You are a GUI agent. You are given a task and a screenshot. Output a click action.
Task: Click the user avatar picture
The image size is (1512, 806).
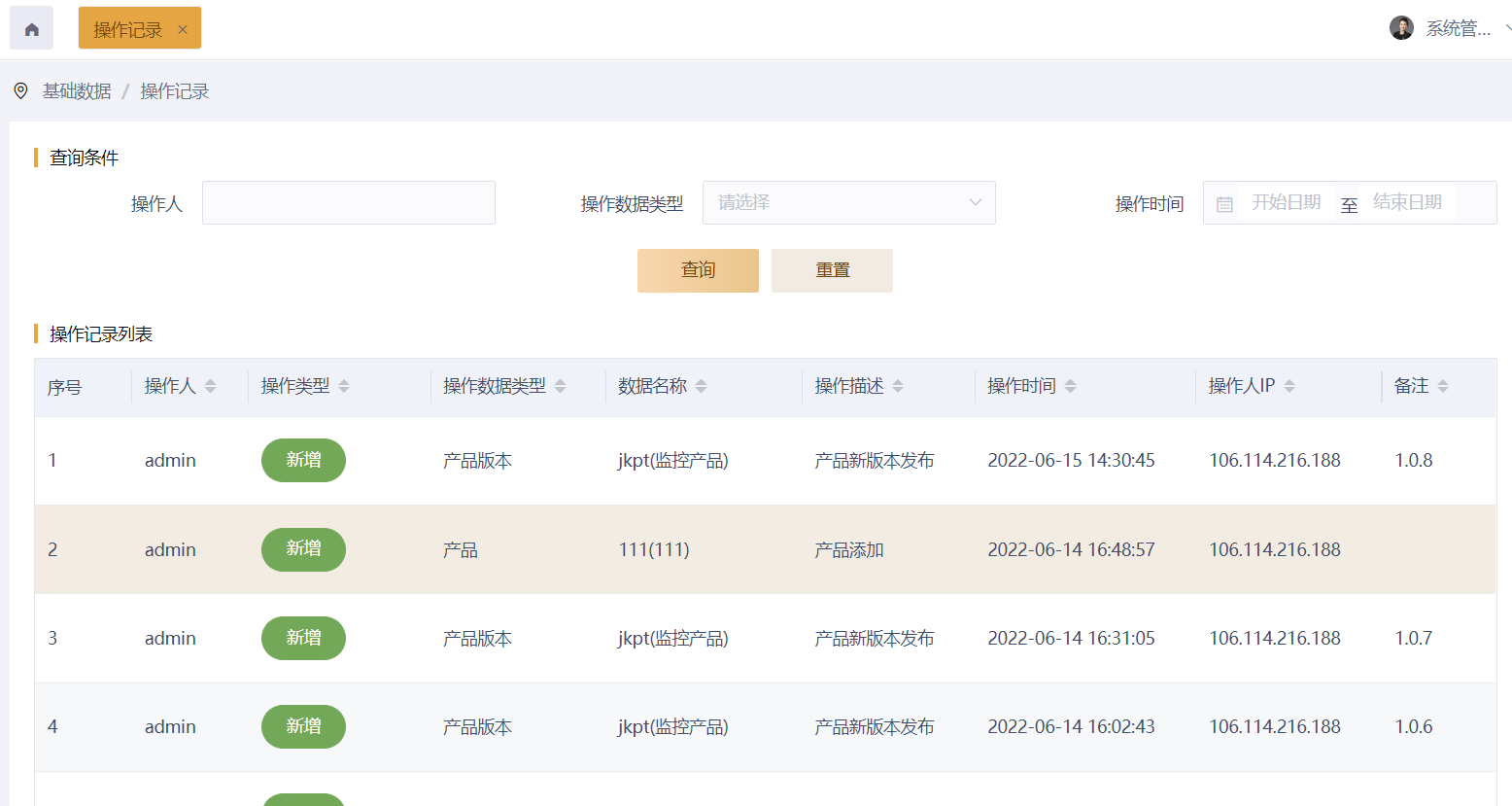1401,28
